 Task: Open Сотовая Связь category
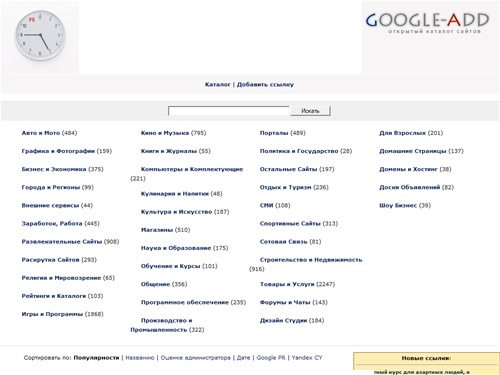(283, 242)
